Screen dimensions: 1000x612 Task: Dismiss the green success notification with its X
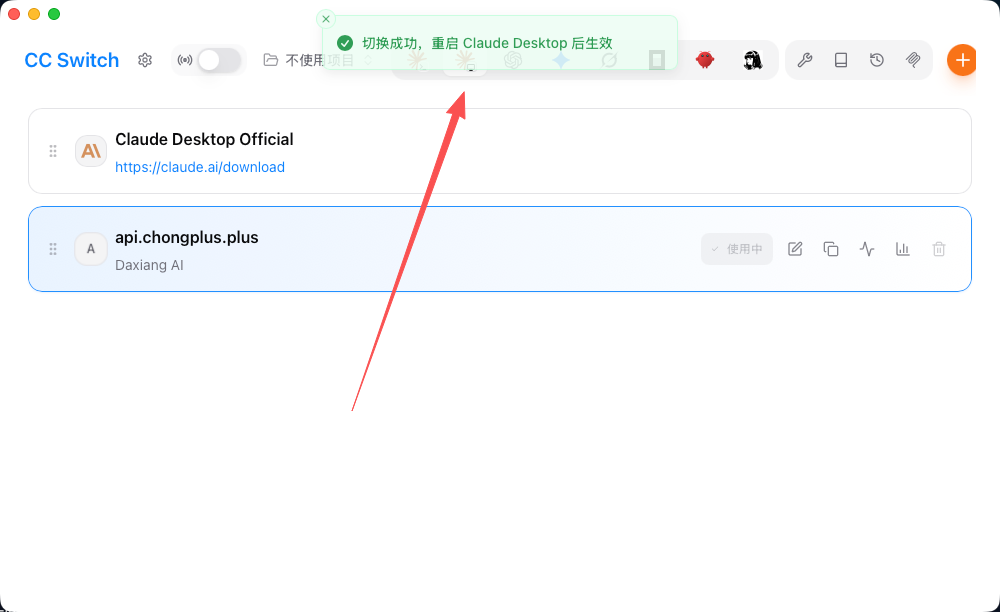pos(326,19)
